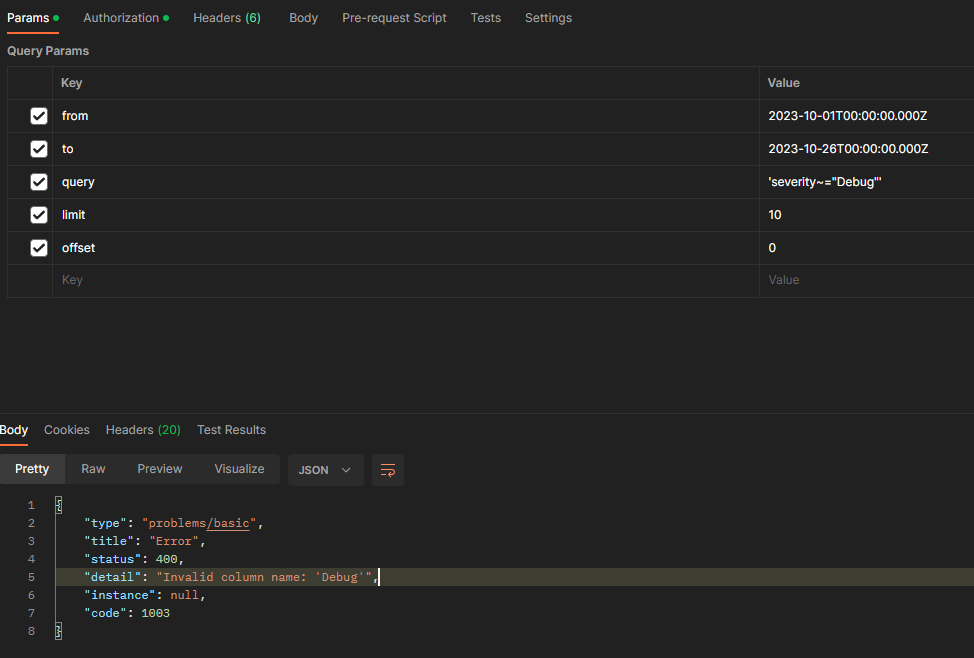Switch response view to Raw

(93, 469)
